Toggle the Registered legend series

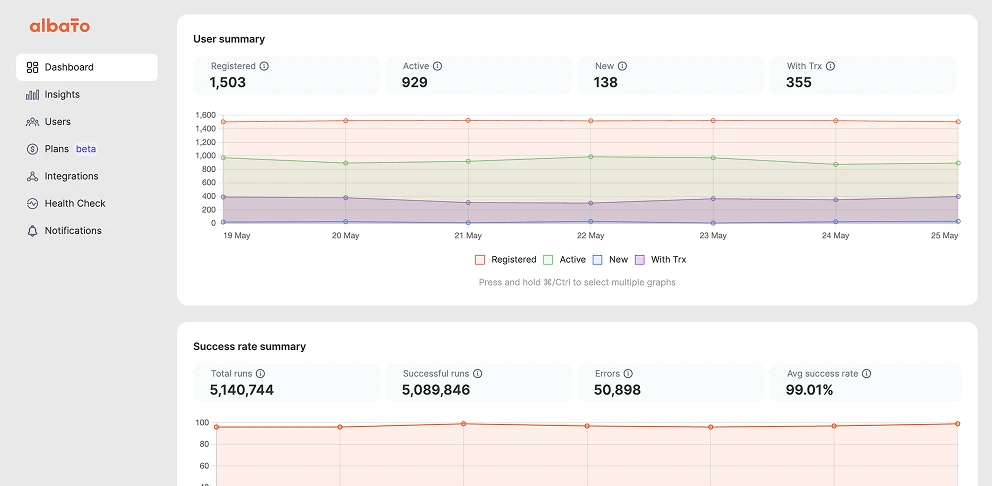click(505, 259)
